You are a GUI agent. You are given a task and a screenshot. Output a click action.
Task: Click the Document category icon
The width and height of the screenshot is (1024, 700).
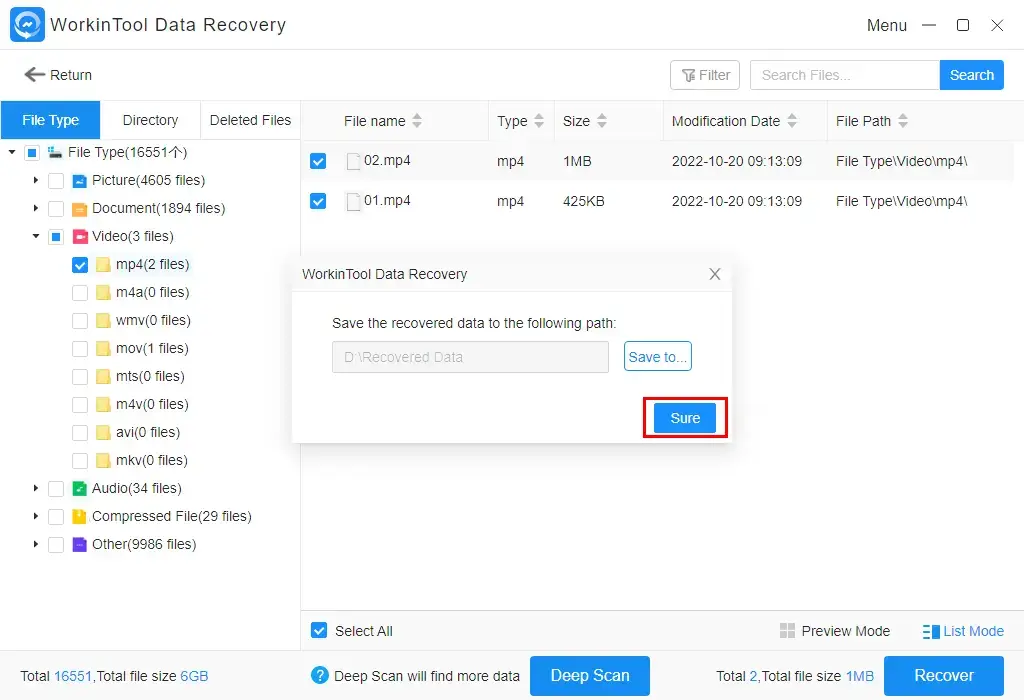(x=79, y=209)
